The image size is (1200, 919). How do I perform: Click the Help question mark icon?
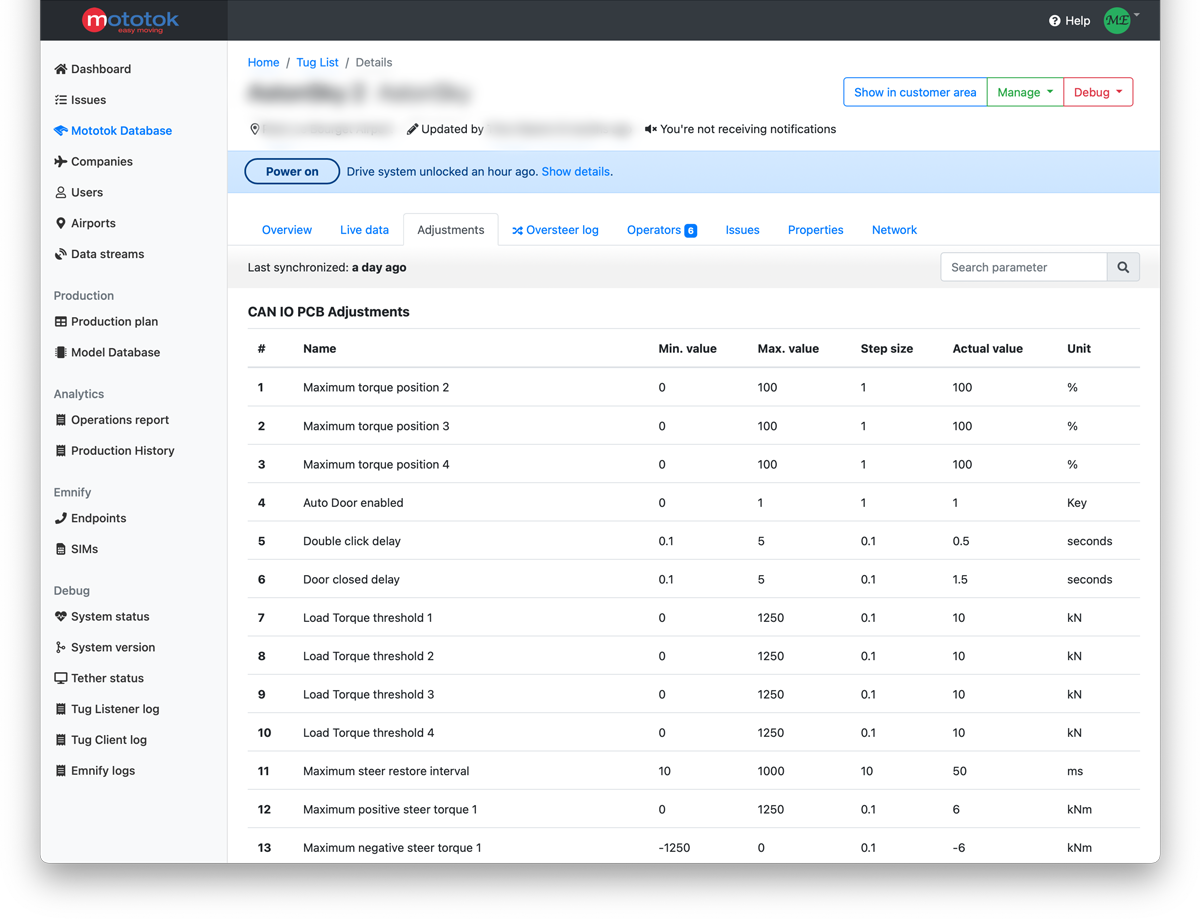pos(1054,21)
